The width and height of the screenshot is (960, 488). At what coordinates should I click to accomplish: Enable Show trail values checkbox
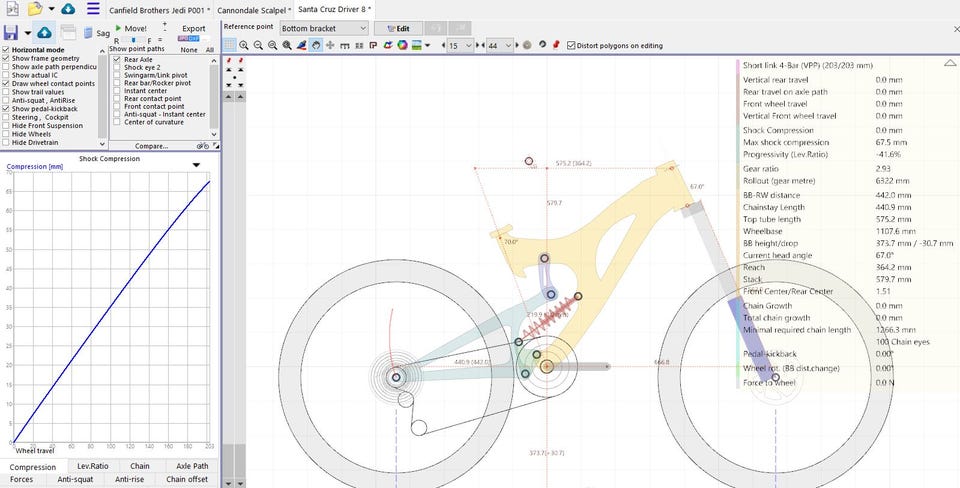[7, 92]
